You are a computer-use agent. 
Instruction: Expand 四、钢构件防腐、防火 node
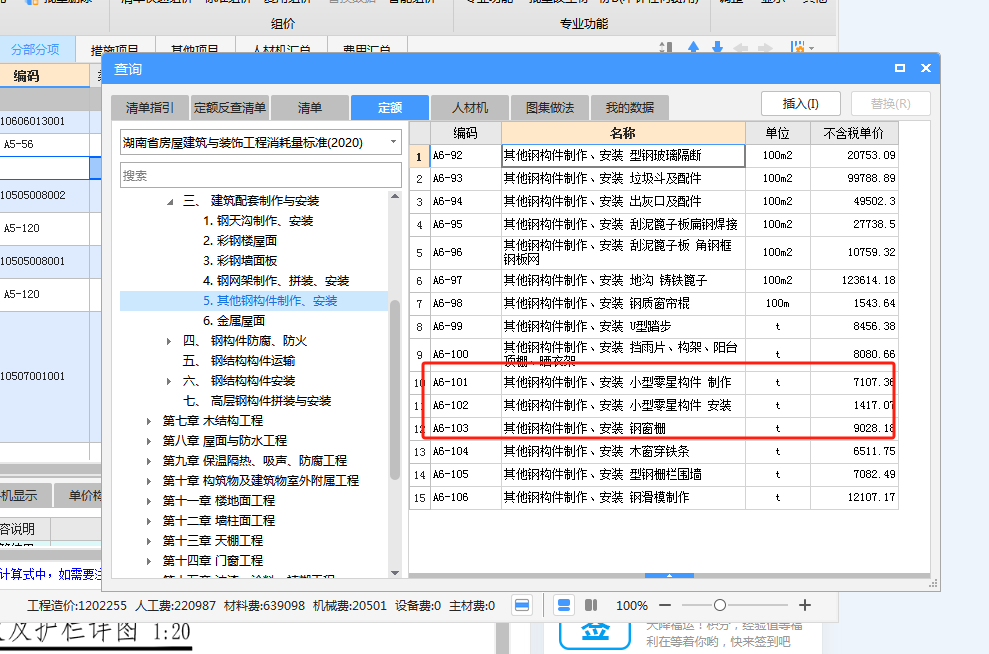(168, 341)
